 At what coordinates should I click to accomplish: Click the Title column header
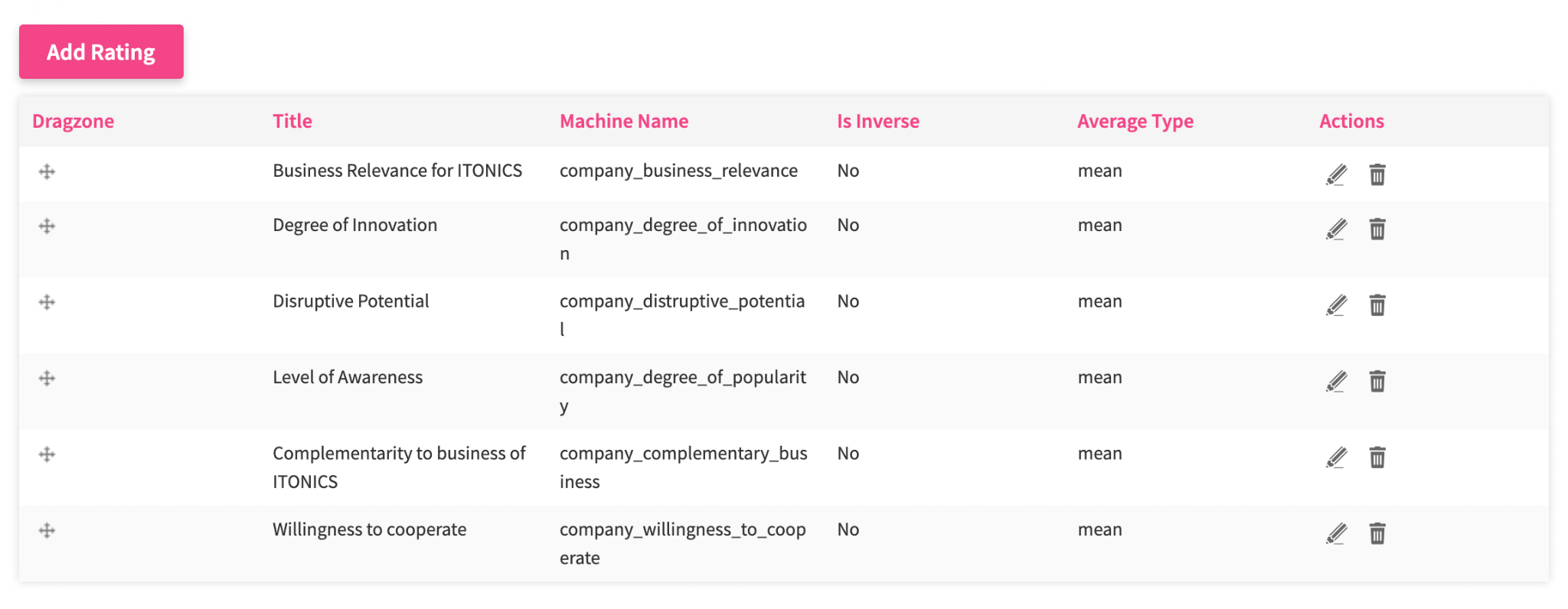(292, 121)
